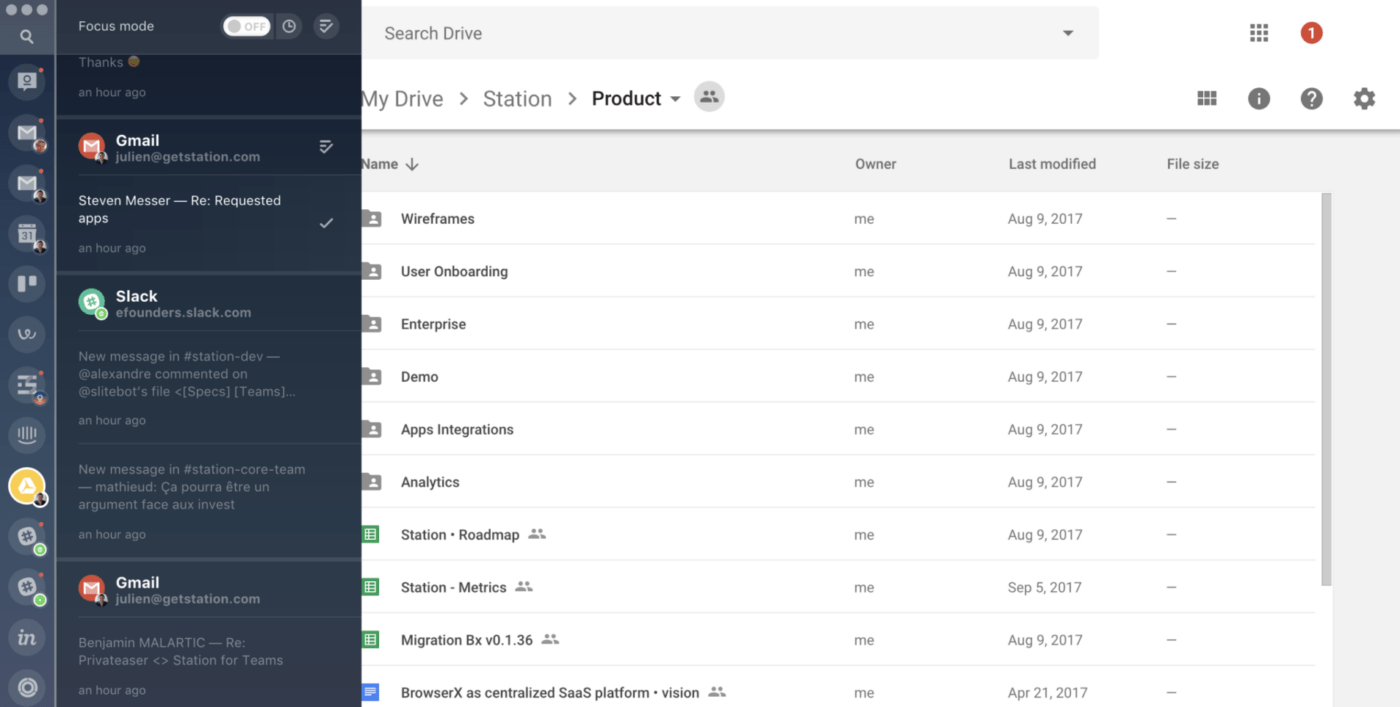Go to My Drive breadcrumb
This screenshot has height=707, width=1400.
point(402,99)
